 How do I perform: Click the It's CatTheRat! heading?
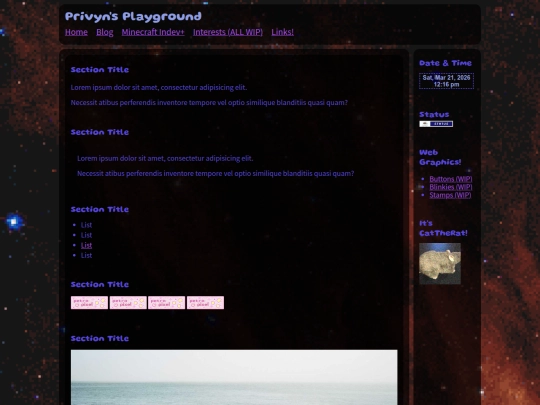click(x=443, y=228)
